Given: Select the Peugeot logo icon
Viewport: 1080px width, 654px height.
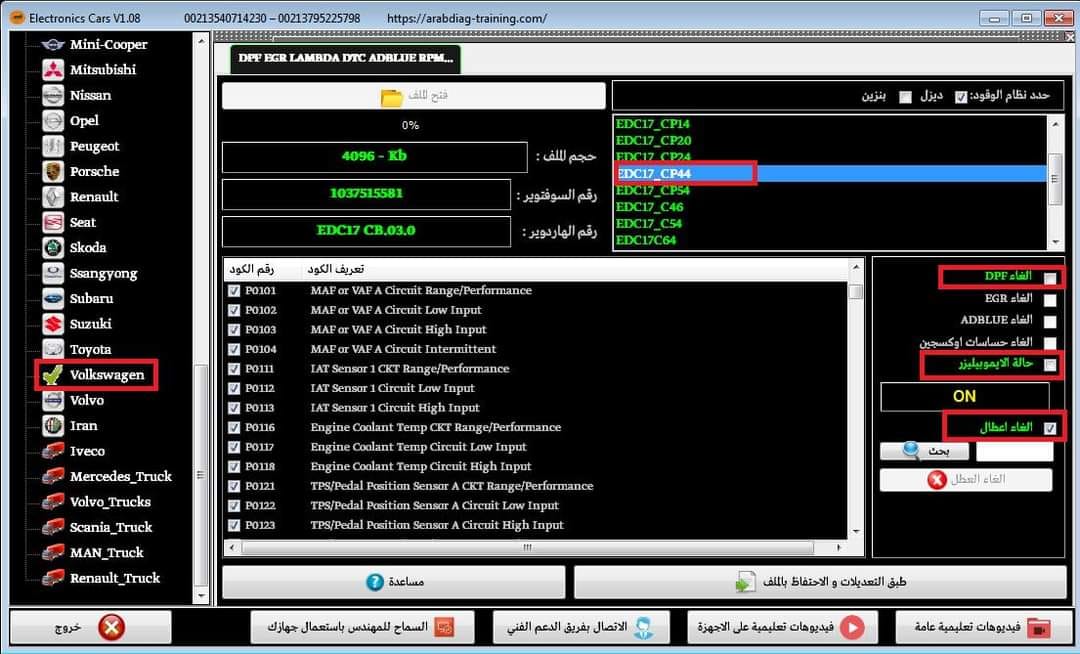Looking at the screenshot, I should [x=53, y=146].
